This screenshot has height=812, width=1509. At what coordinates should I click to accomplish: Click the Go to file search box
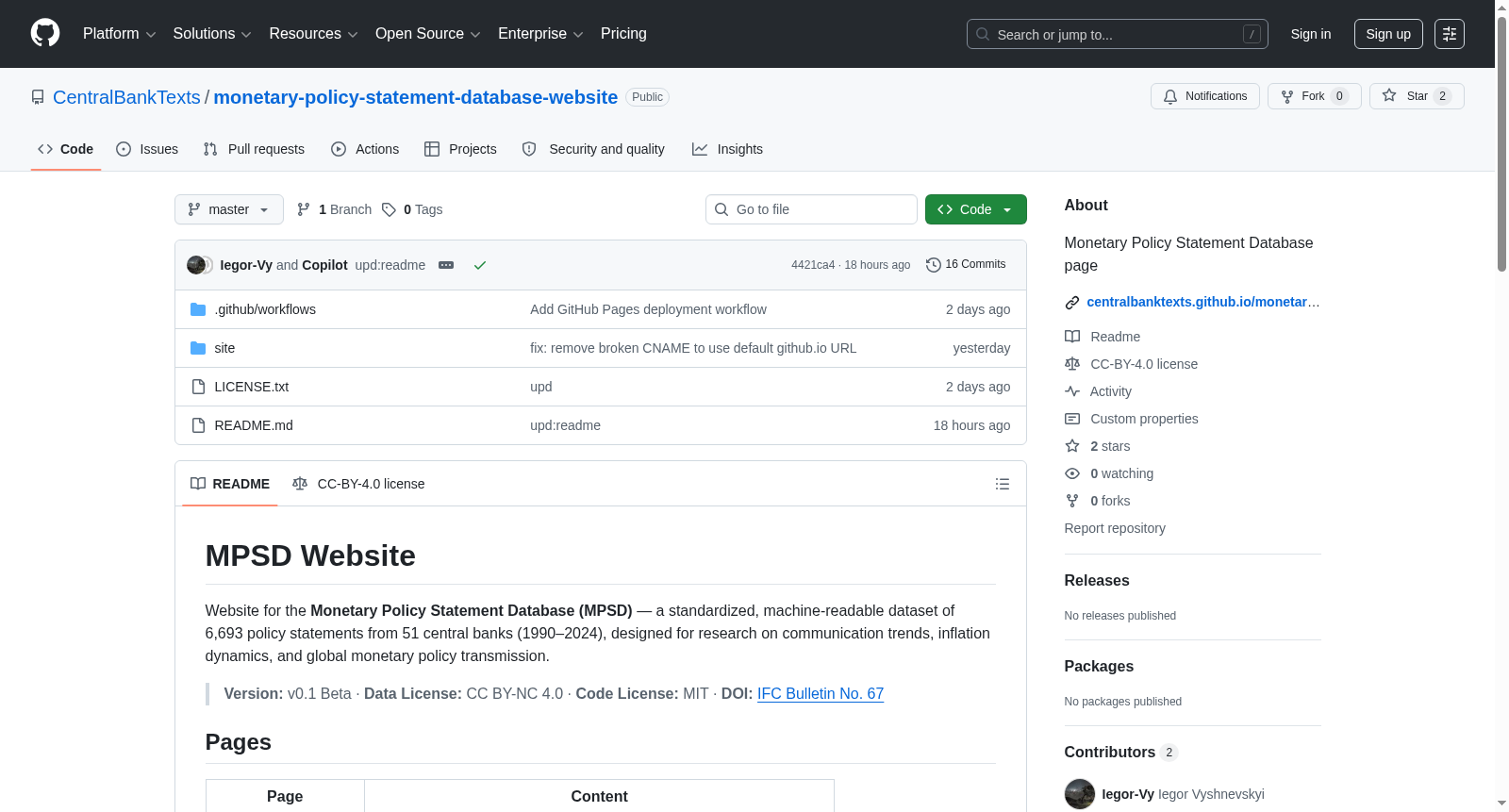[811, 209]
